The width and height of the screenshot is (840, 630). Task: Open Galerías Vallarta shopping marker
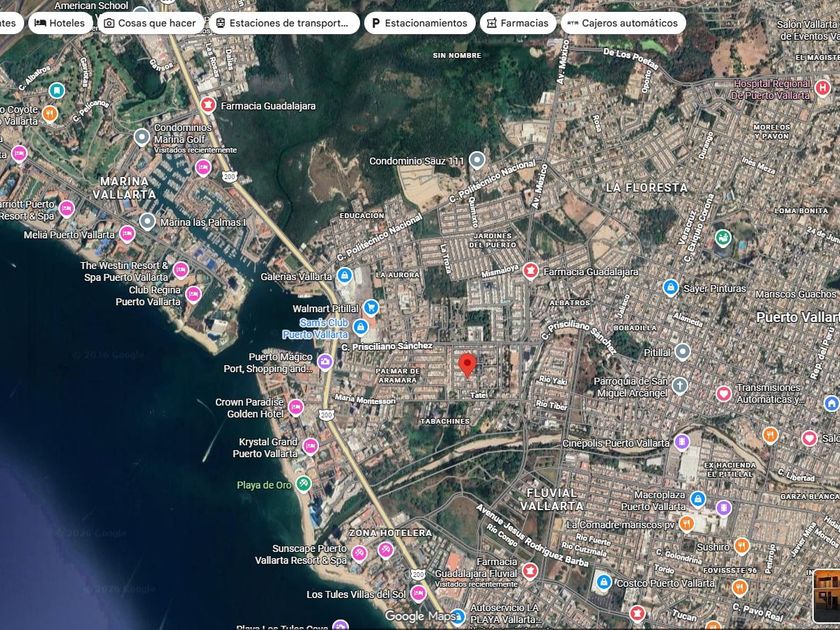tap(344, 275)
